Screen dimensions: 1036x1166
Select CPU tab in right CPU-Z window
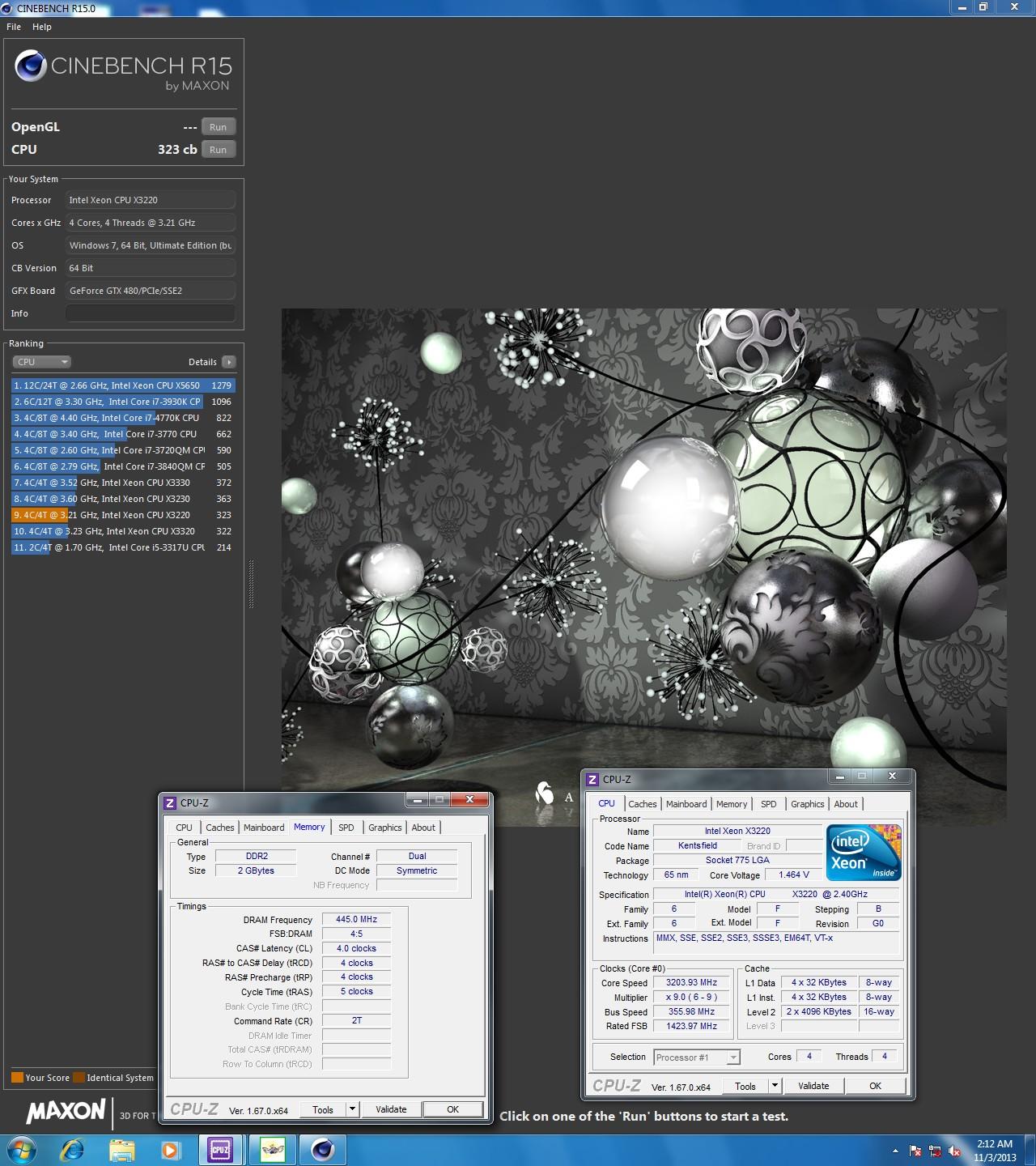606,803
